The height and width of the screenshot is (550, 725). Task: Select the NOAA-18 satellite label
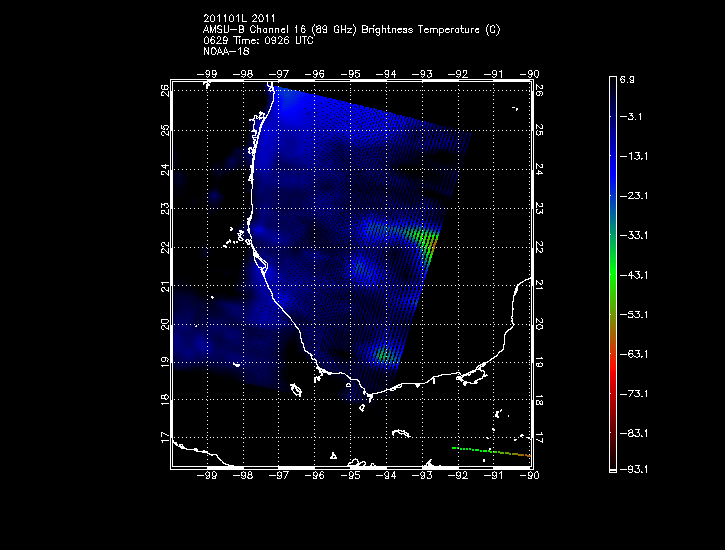click(227, 52)
